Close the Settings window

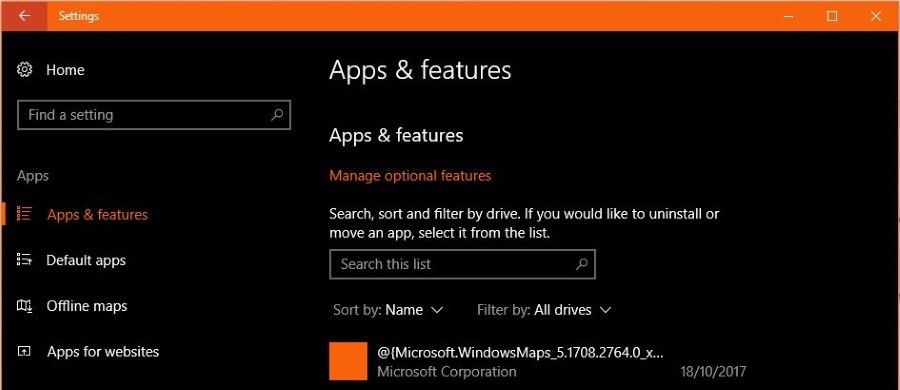[876, 16]
